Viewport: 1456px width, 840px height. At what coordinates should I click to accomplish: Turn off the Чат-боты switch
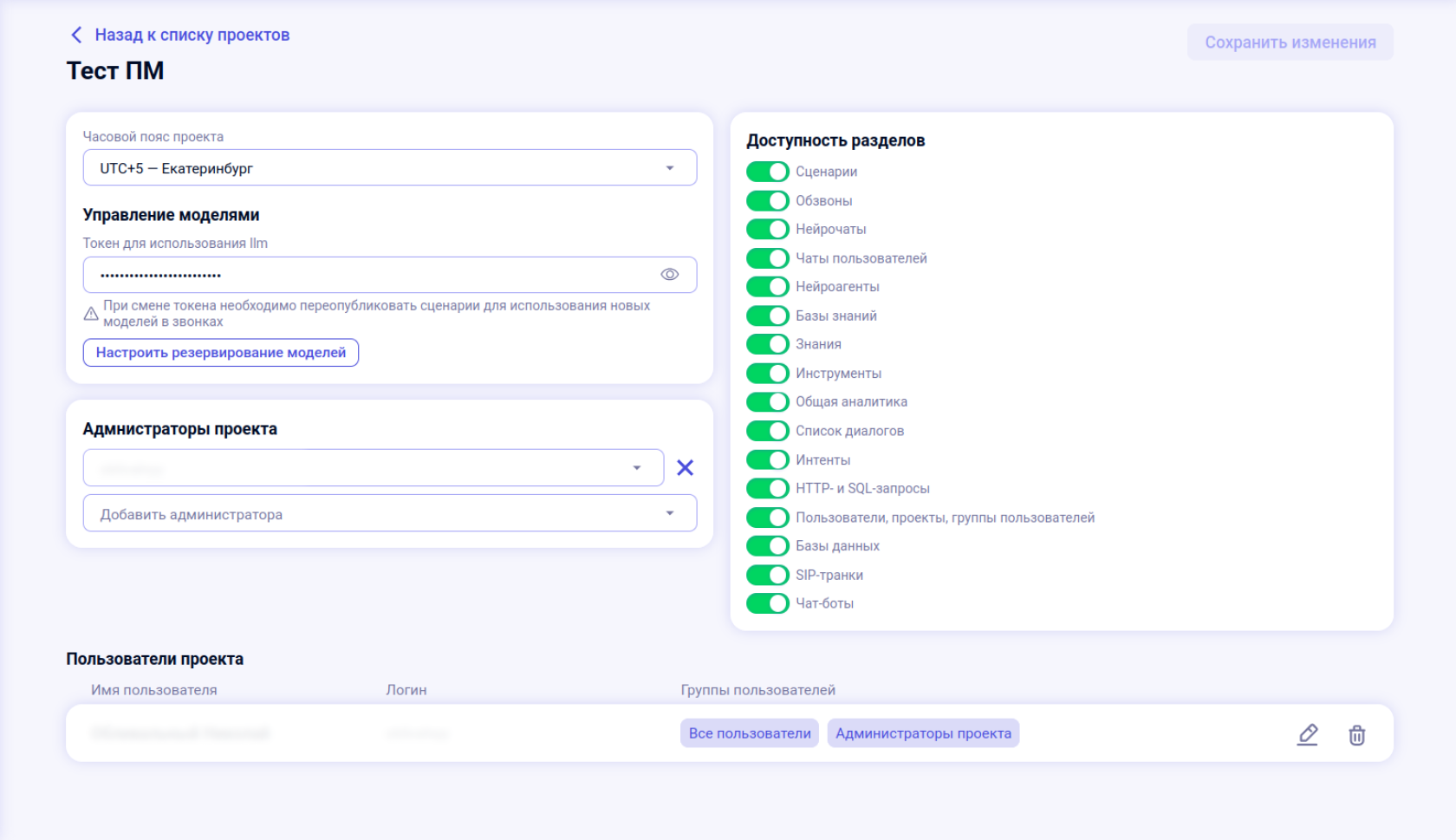point(768,603)
